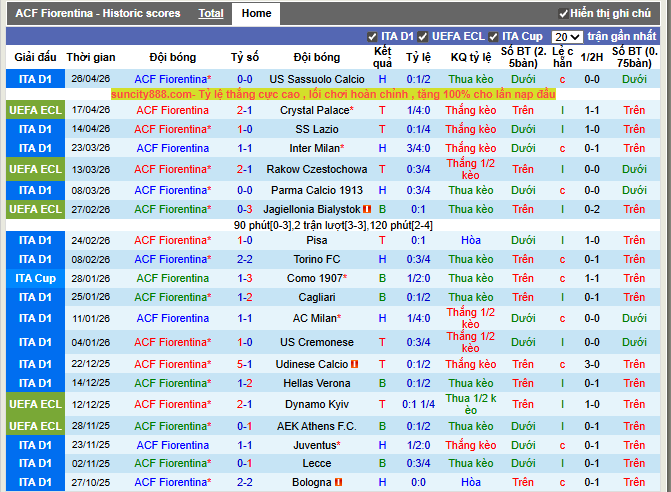The image size is (671, 492).
Task: Open SS Lazio team link
Action: [317, 129]
